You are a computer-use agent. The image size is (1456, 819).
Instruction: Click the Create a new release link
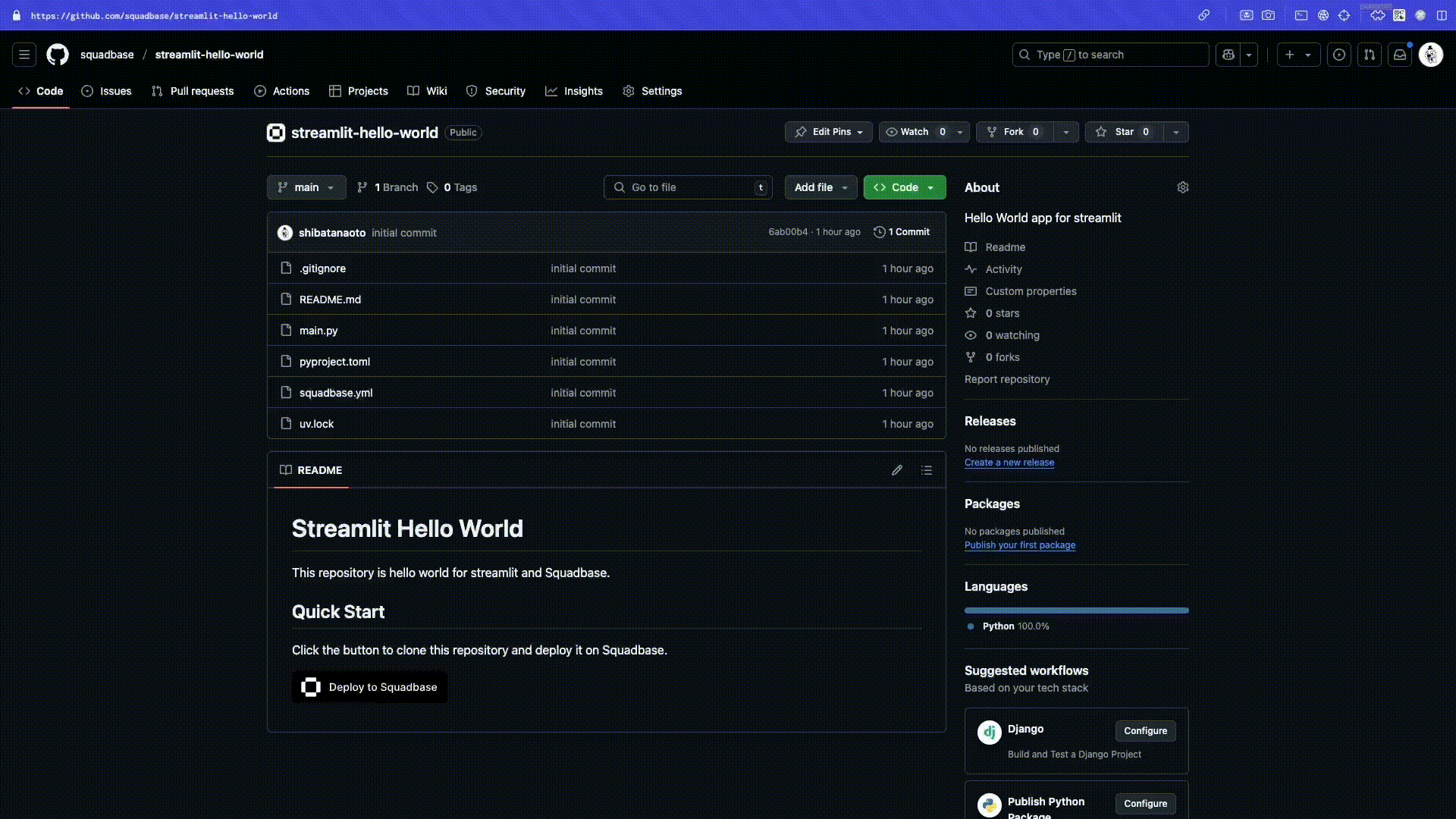tap(1009, 463)
